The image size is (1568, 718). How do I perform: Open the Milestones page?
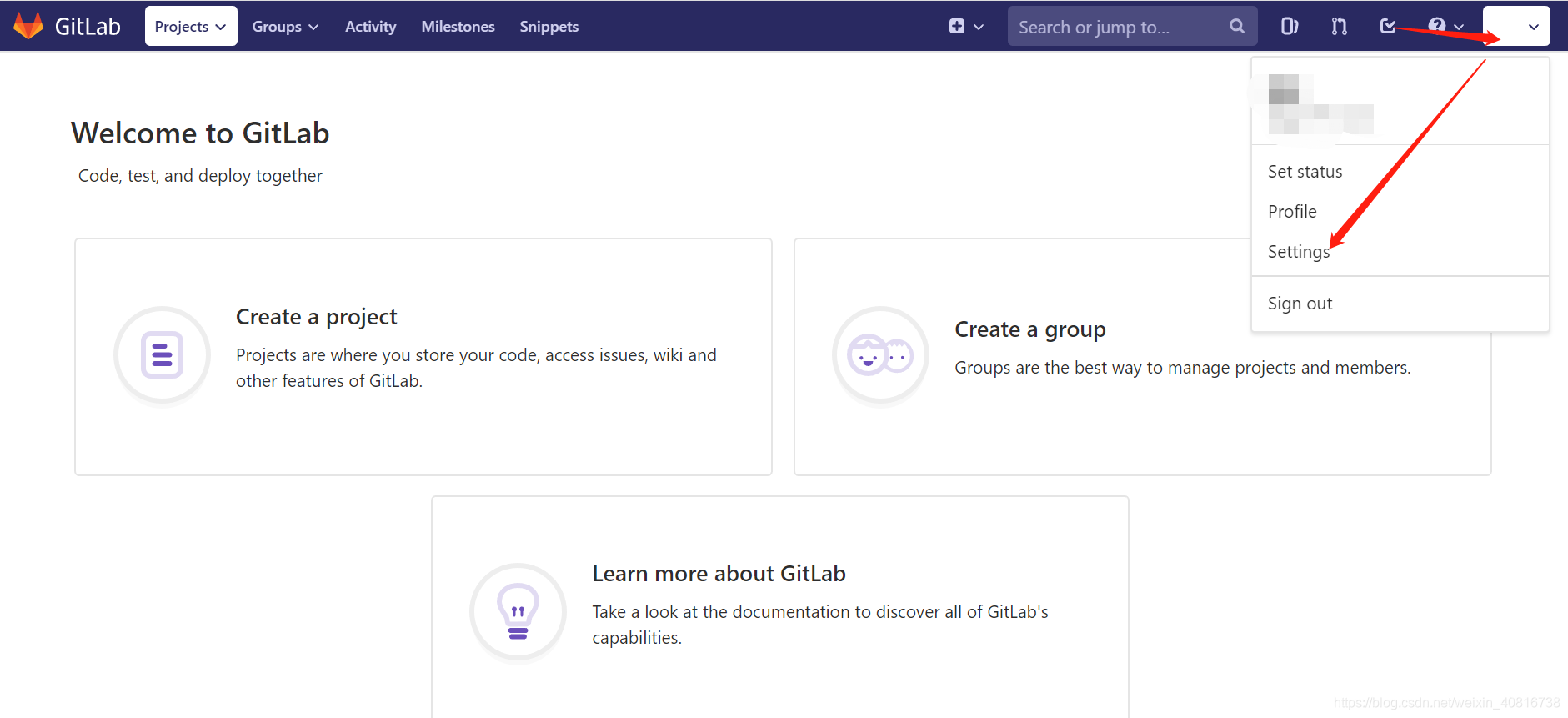tap(458, 26)
